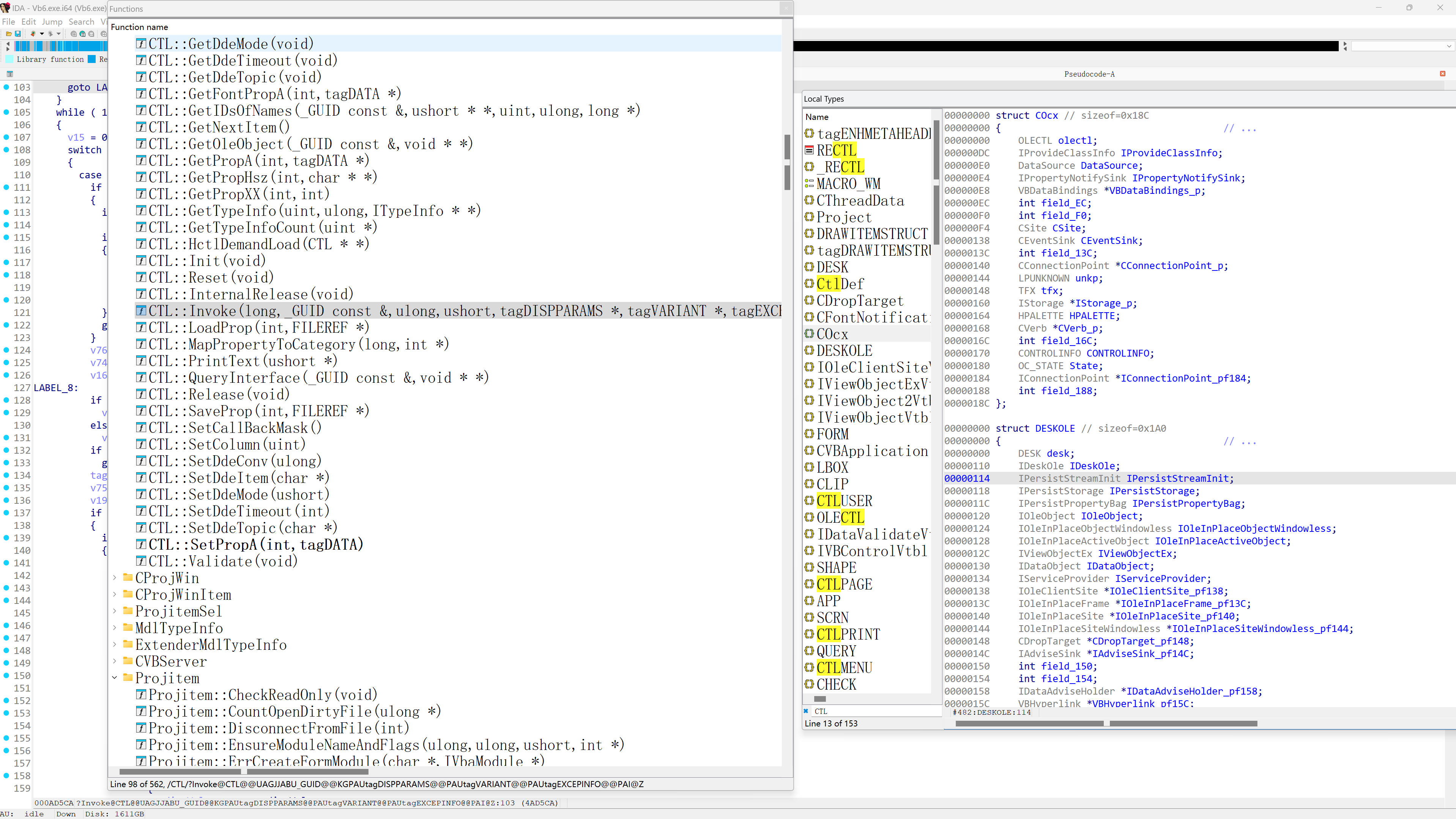1456x819 pixels.
Task: Toggle breakpoint dot on line 158
Action: [7, 775]
